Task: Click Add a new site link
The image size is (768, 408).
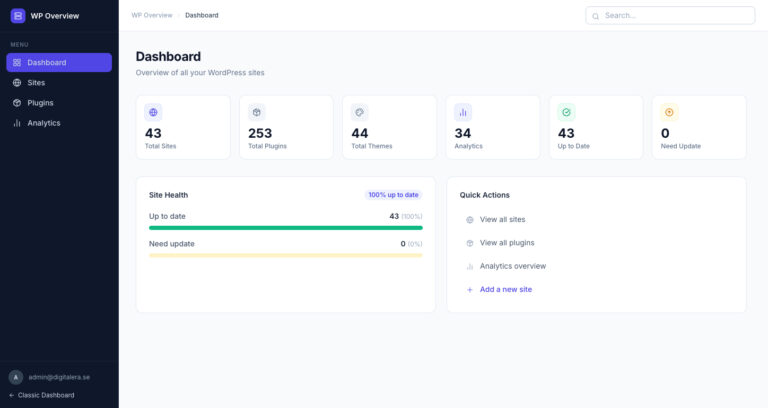Action: click(505, 289)
